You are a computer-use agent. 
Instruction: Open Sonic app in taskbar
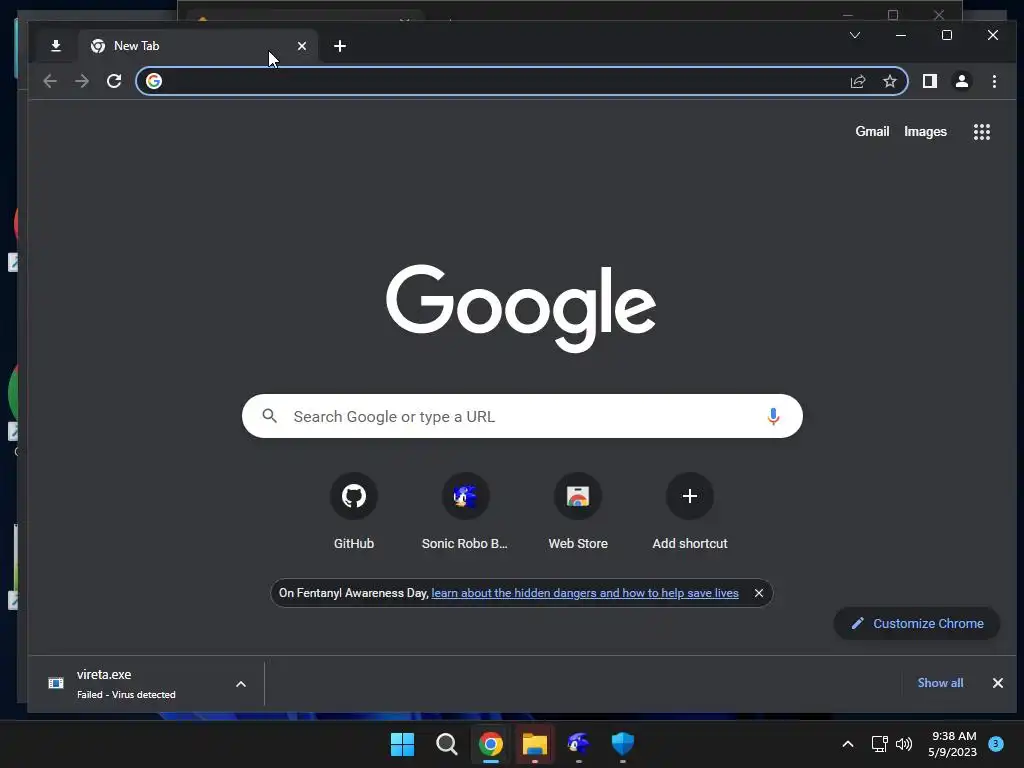tap(579, 744)
